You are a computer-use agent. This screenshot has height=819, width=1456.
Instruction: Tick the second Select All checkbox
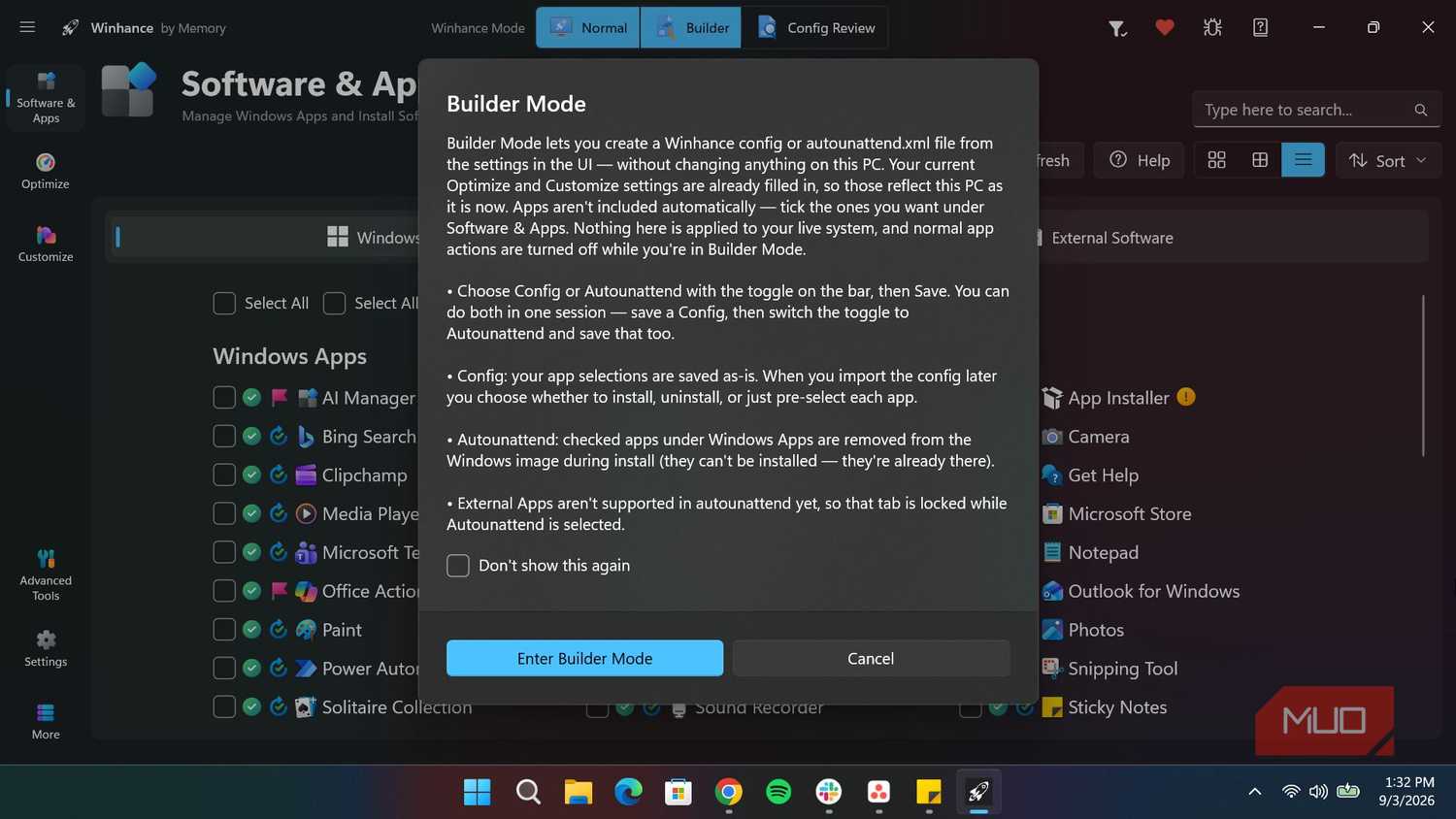tap(334, 304)
